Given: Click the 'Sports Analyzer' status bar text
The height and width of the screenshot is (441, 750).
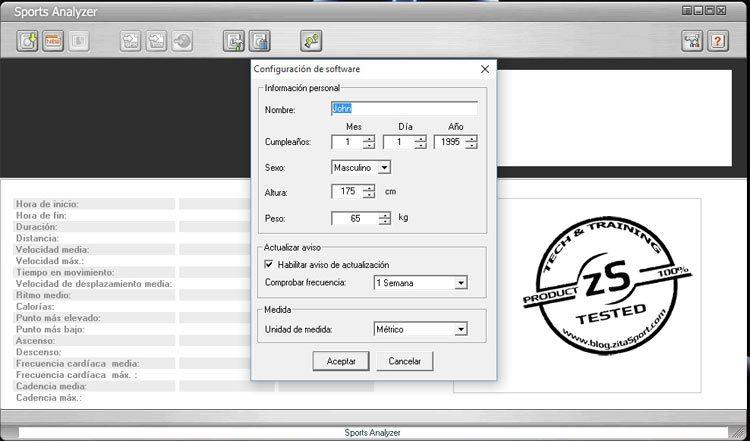Looking at the screenshot, I should (x=372, y=433).
